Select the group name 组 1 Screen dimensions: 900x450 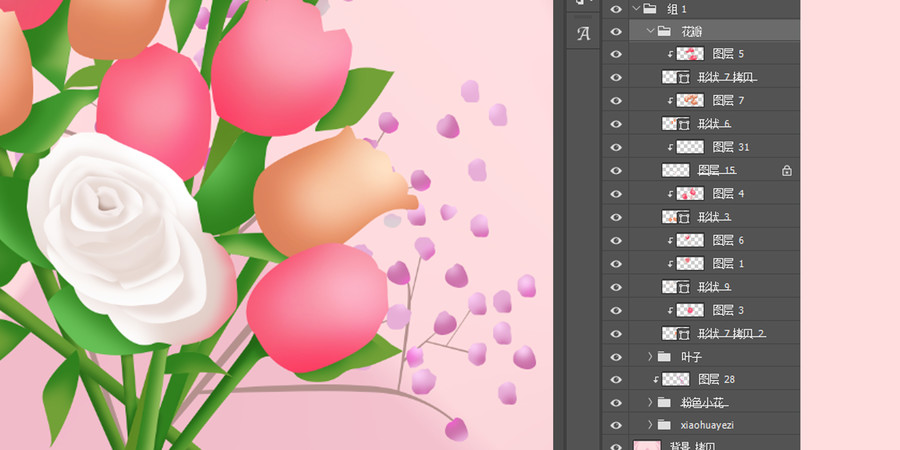tap(677, 9)
